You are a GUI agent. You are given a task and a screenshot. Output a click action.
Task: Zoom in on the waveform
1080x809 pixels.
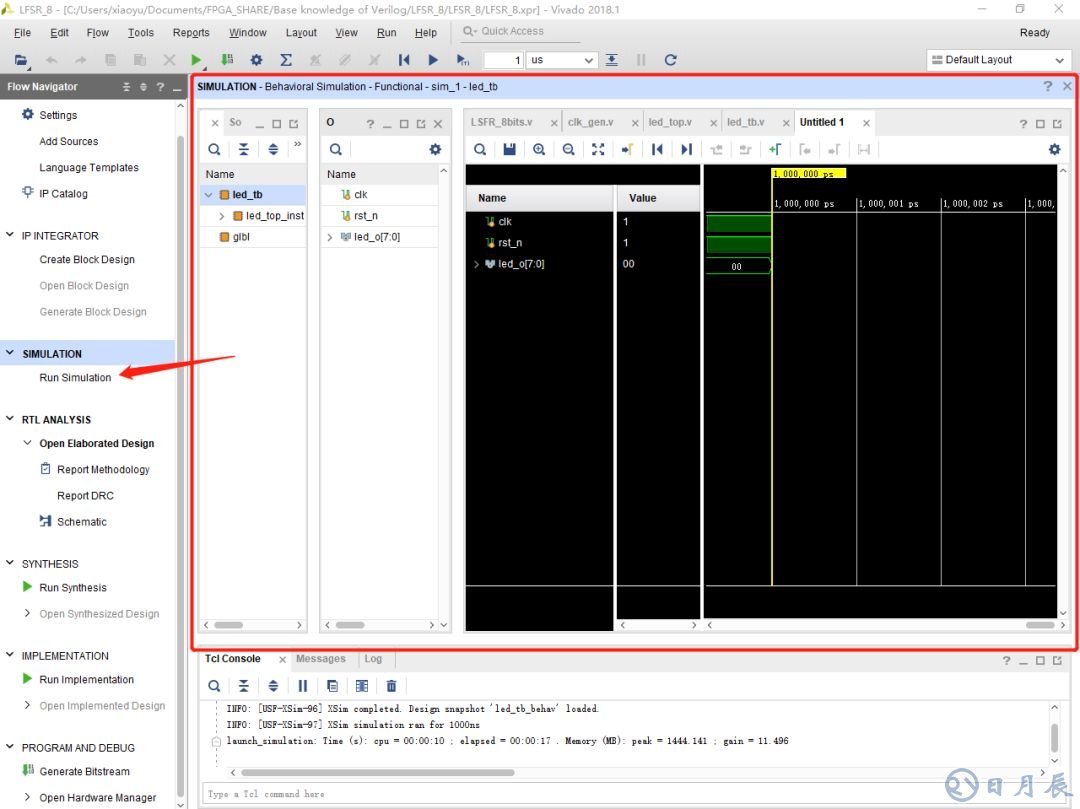click(x=539, y=149)
